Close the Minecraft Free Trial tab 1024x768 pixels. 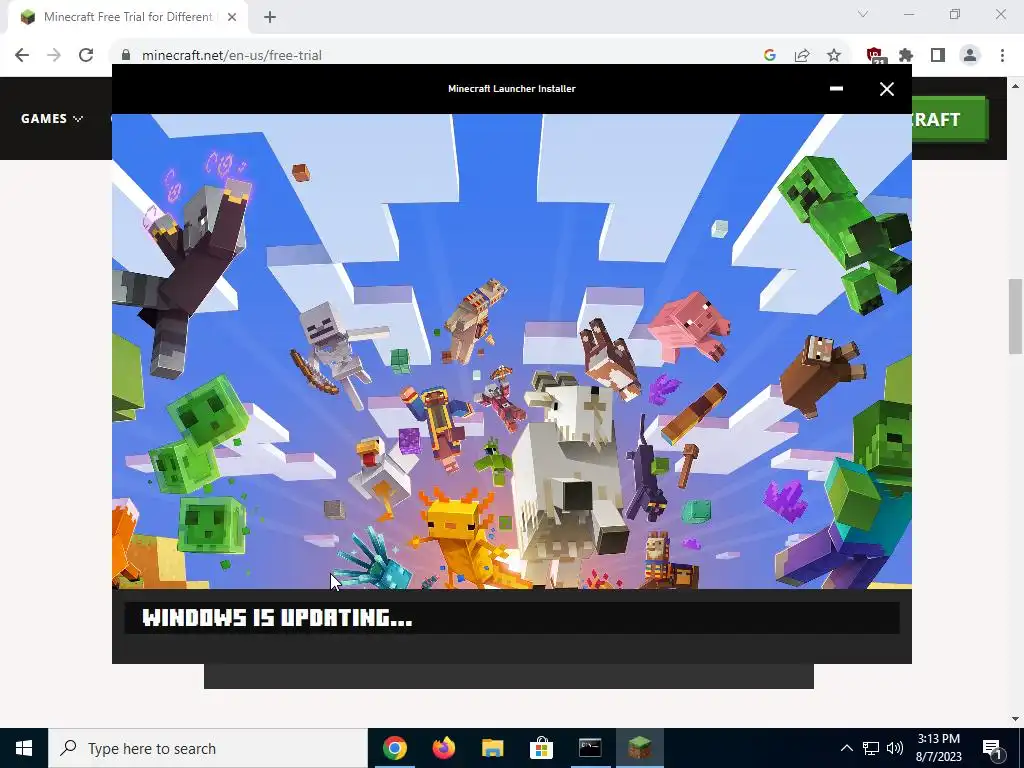(232, 17)
